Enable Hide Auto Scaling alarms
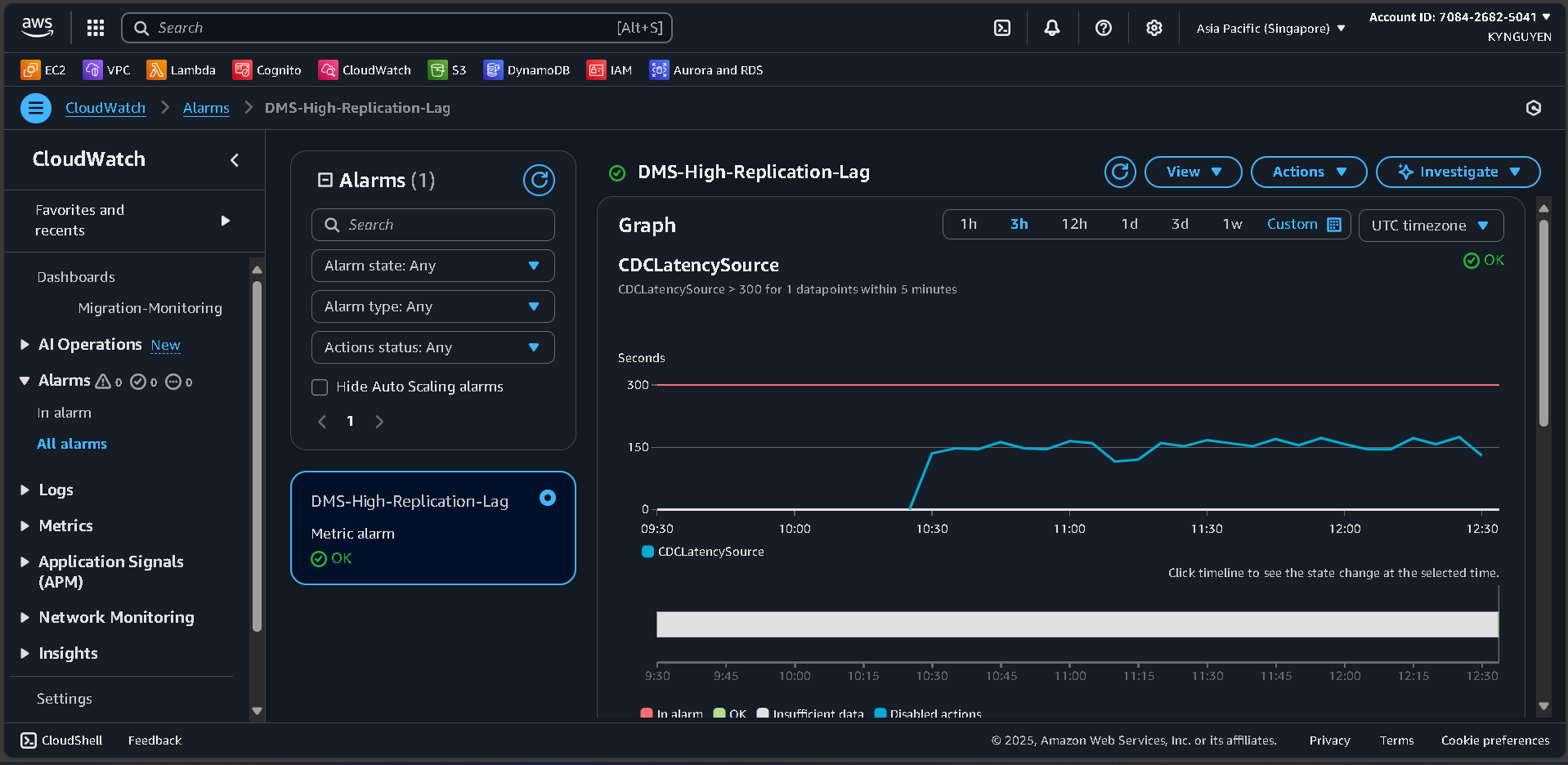1568x765 pixels. (320, 387)
